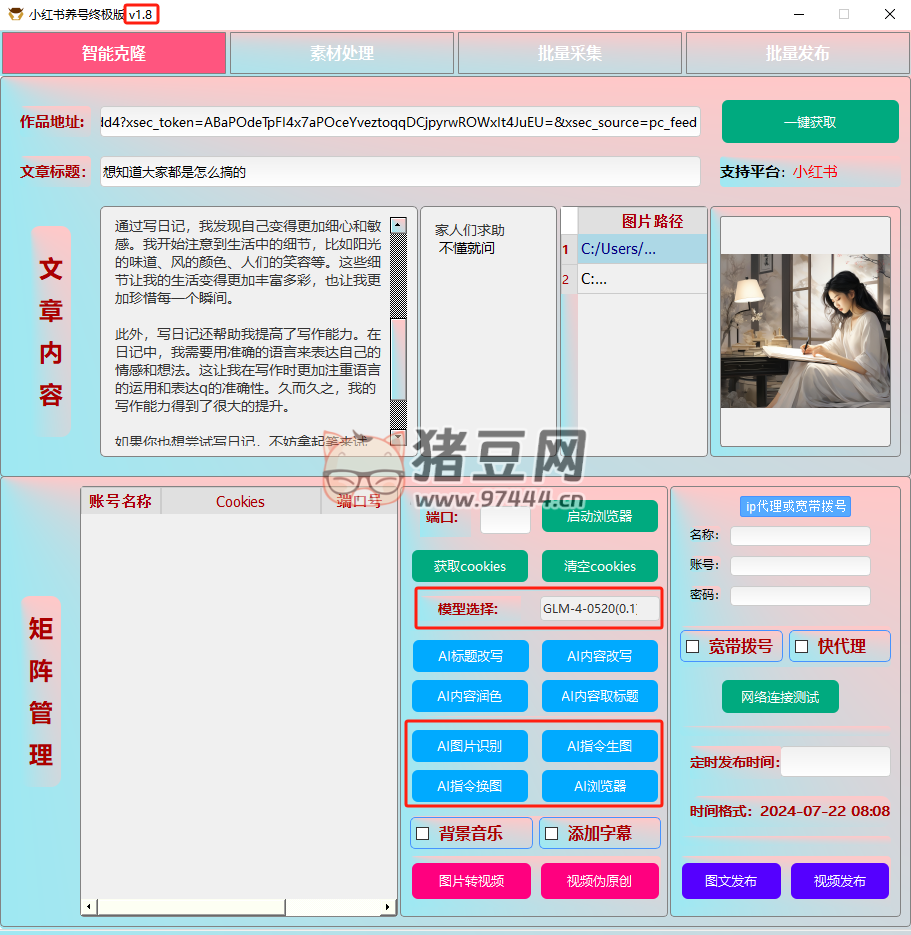The image size is (911, 935).
Task: Open the 模型选择 GLM-4-0520 dropdown
Action: tap(600, 609)
